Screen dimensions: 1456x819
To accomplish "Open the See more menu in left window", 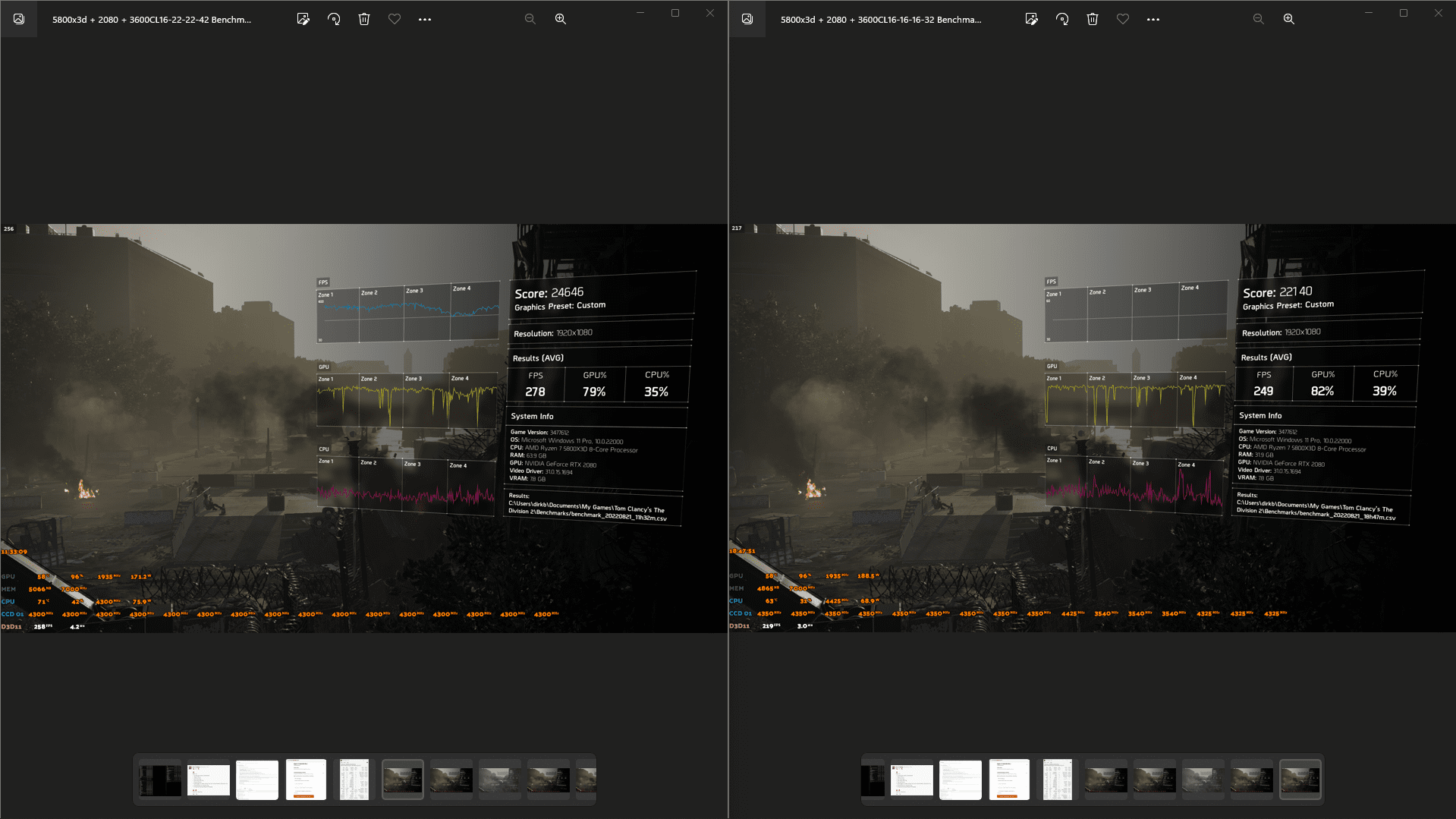I will [425, 19].
